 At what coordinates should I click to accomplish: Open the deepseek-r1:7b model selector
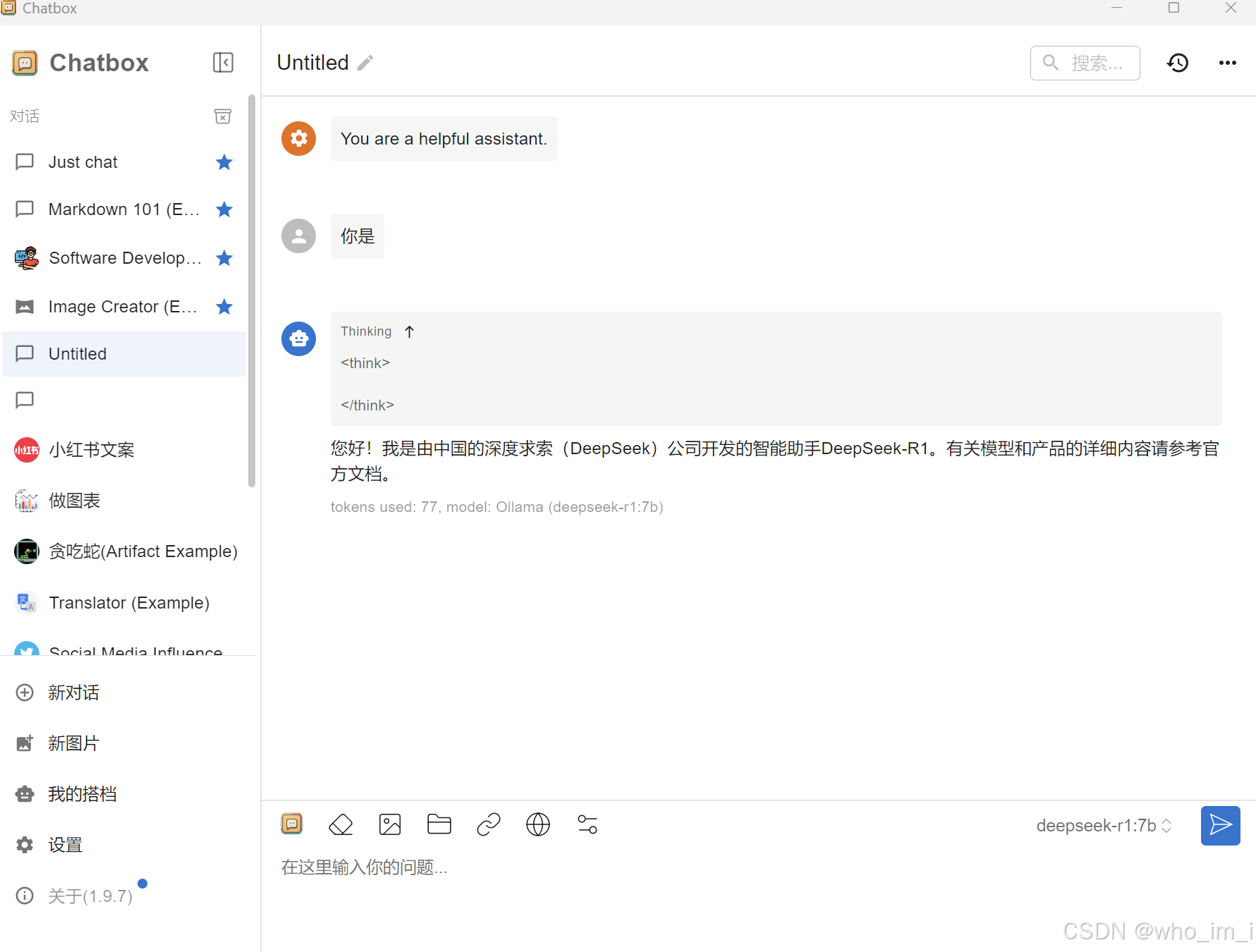(x=1104, y=825)
